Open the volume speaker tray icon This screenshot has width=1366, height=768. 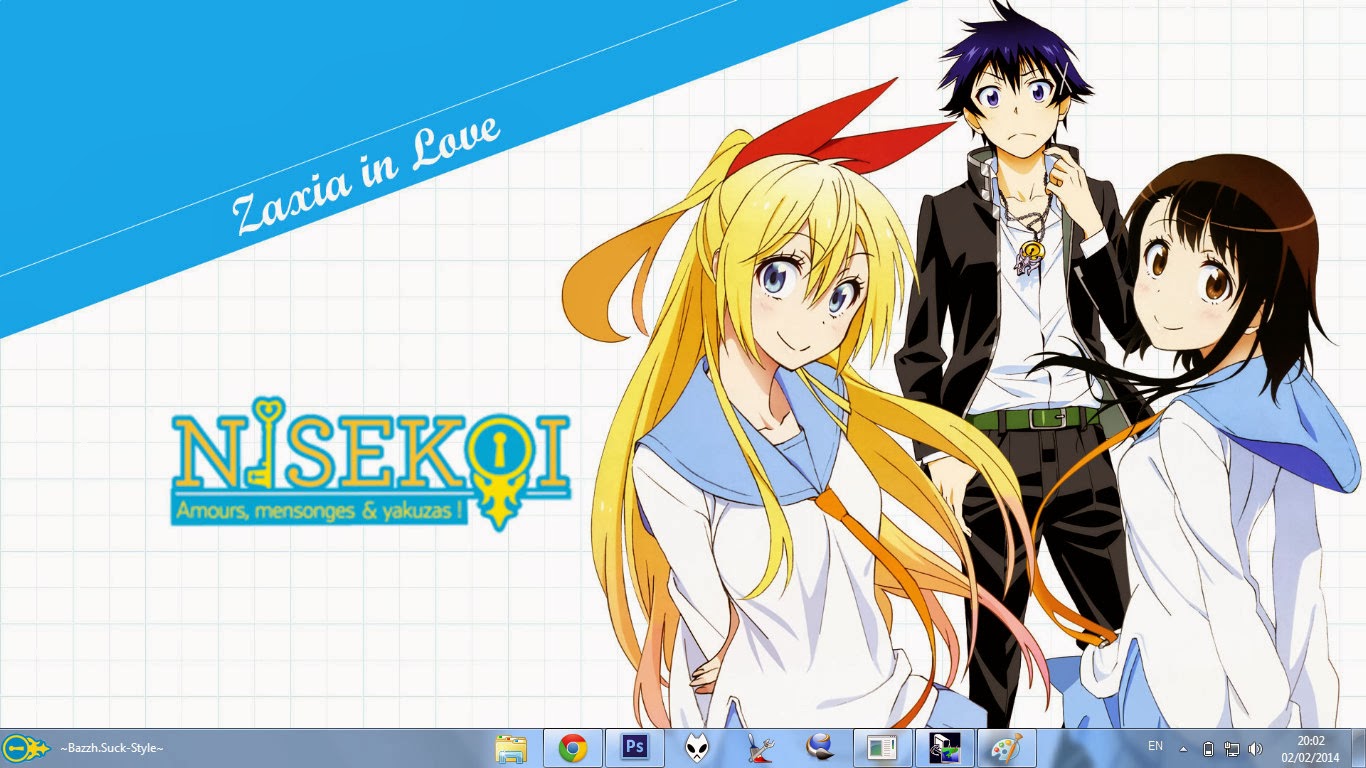point(1256,748)
